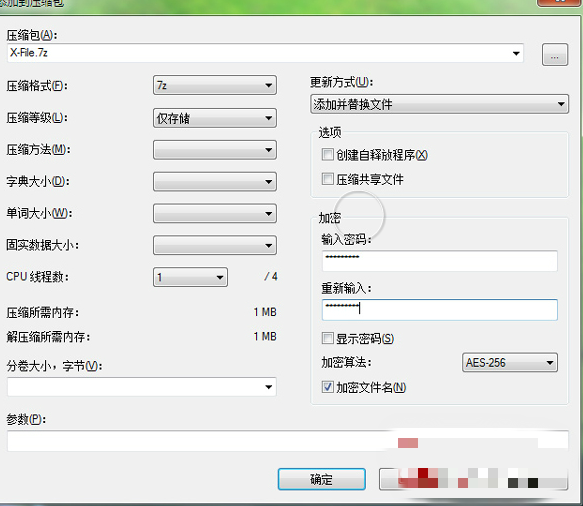Open the 更新方式 dropdown 添加并替换文件
Viewport: 583px width, 506px height.
click(x=439, y=104)
